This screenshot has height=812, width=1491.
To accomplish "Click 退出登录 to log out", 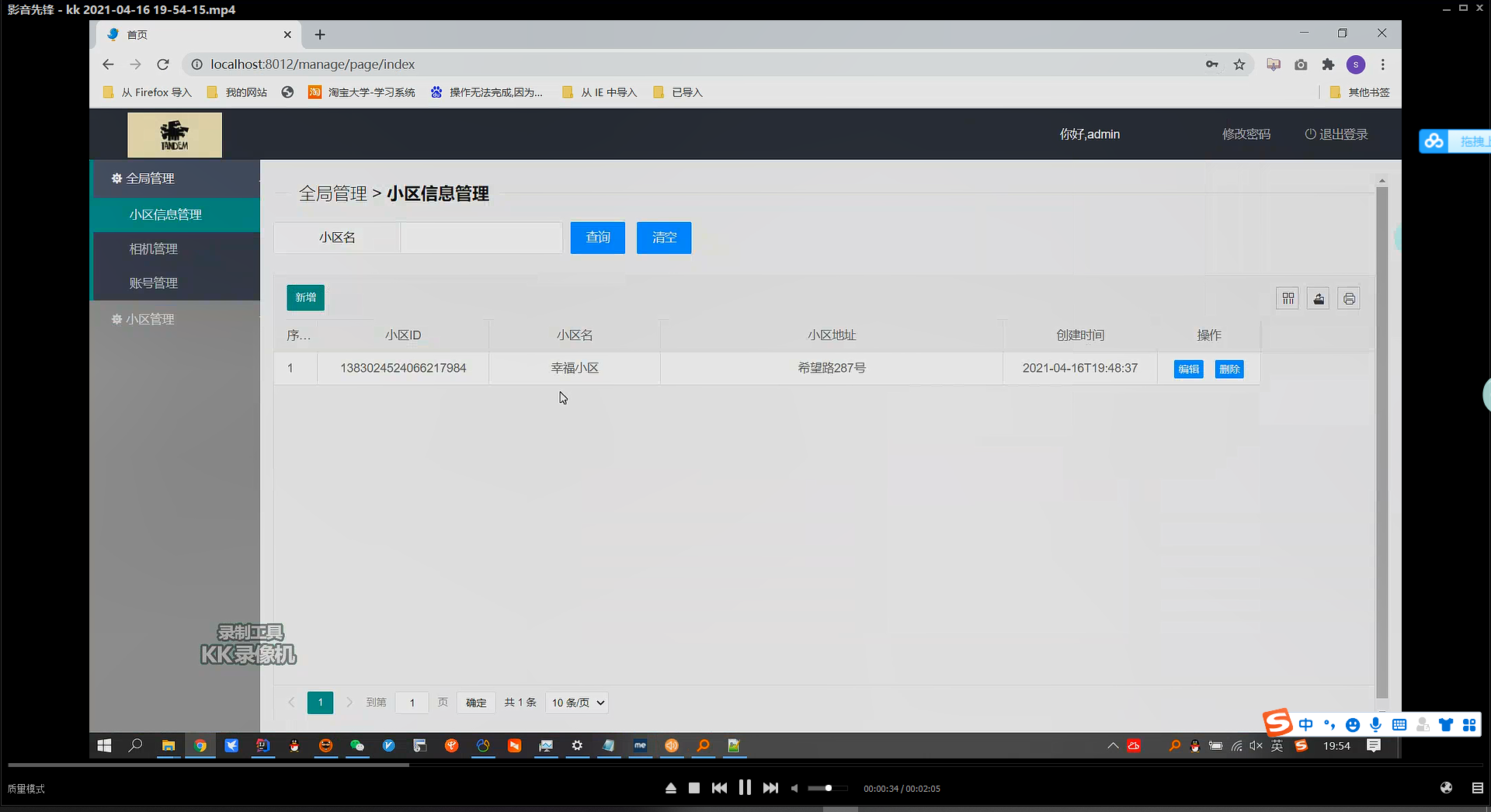I will [1336, 134].
